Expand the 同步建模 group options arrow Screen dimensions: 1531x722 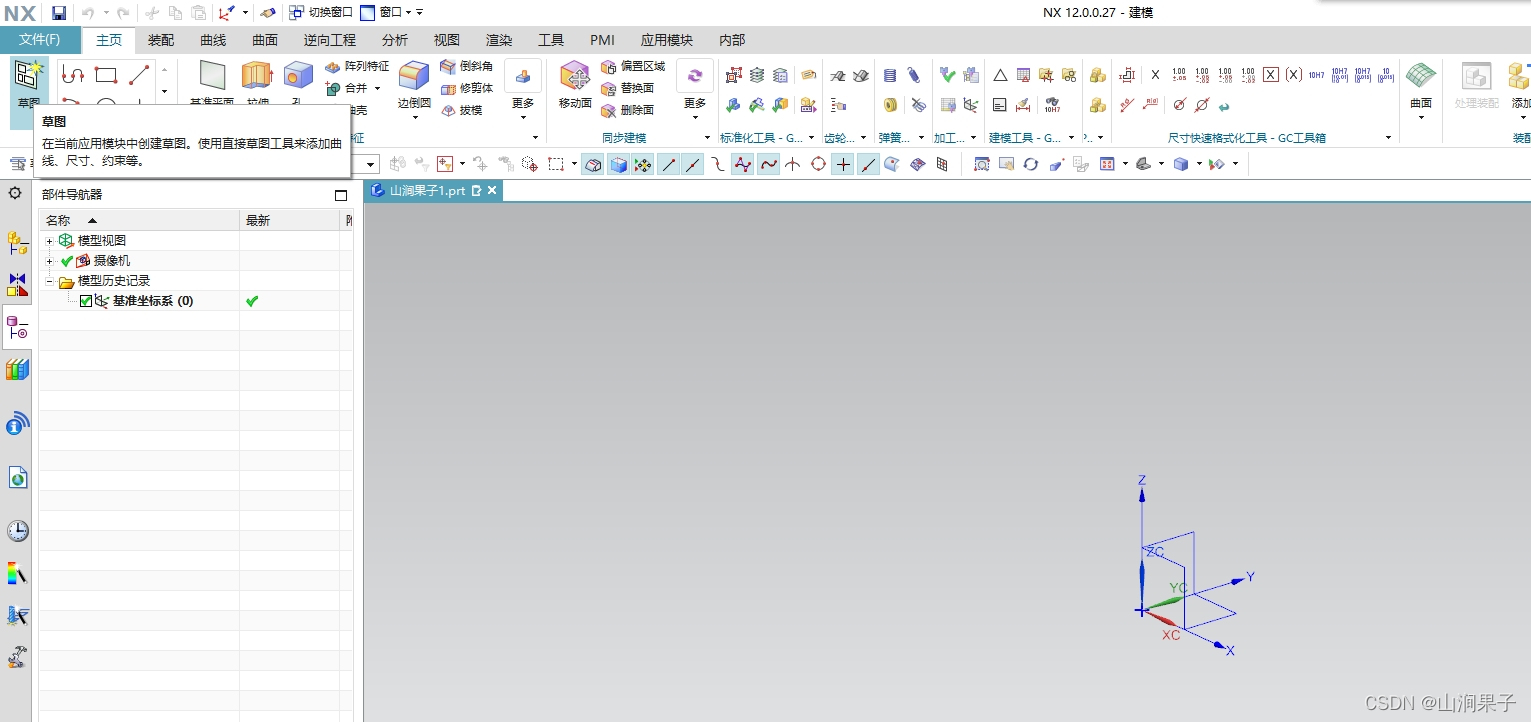click(707, 138)
